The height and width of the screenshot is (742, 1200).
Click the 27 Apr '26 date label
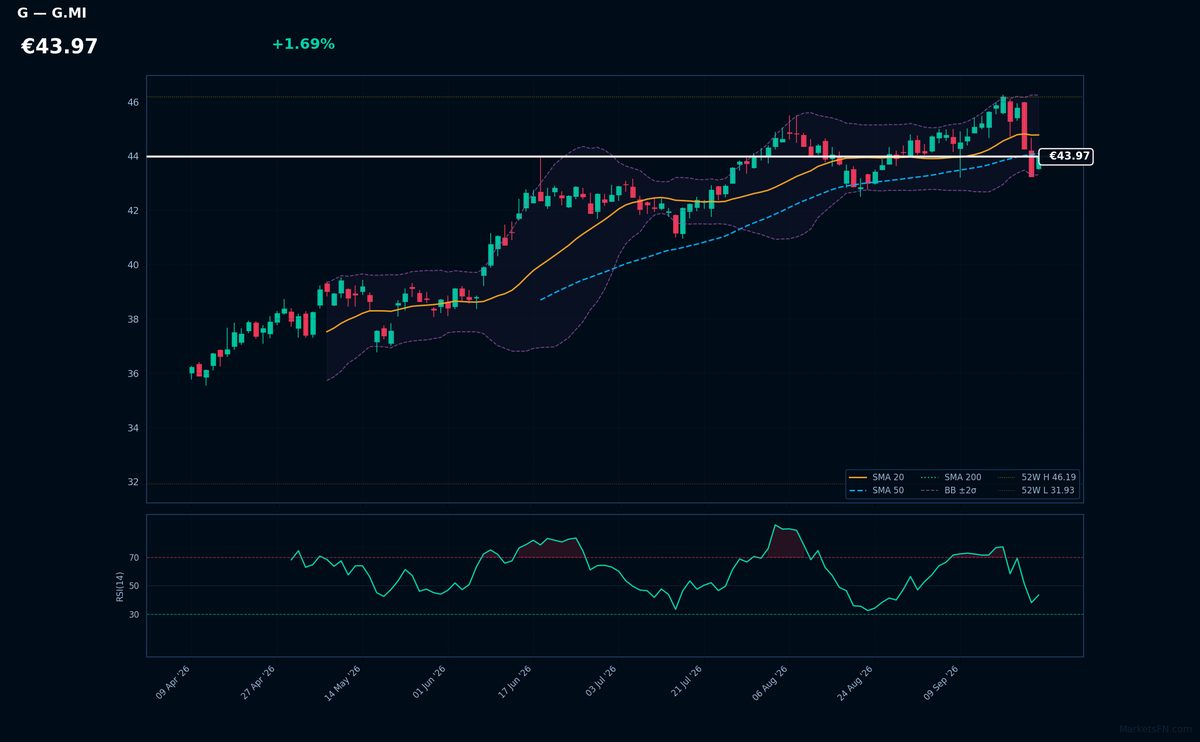tap(257, 683)
